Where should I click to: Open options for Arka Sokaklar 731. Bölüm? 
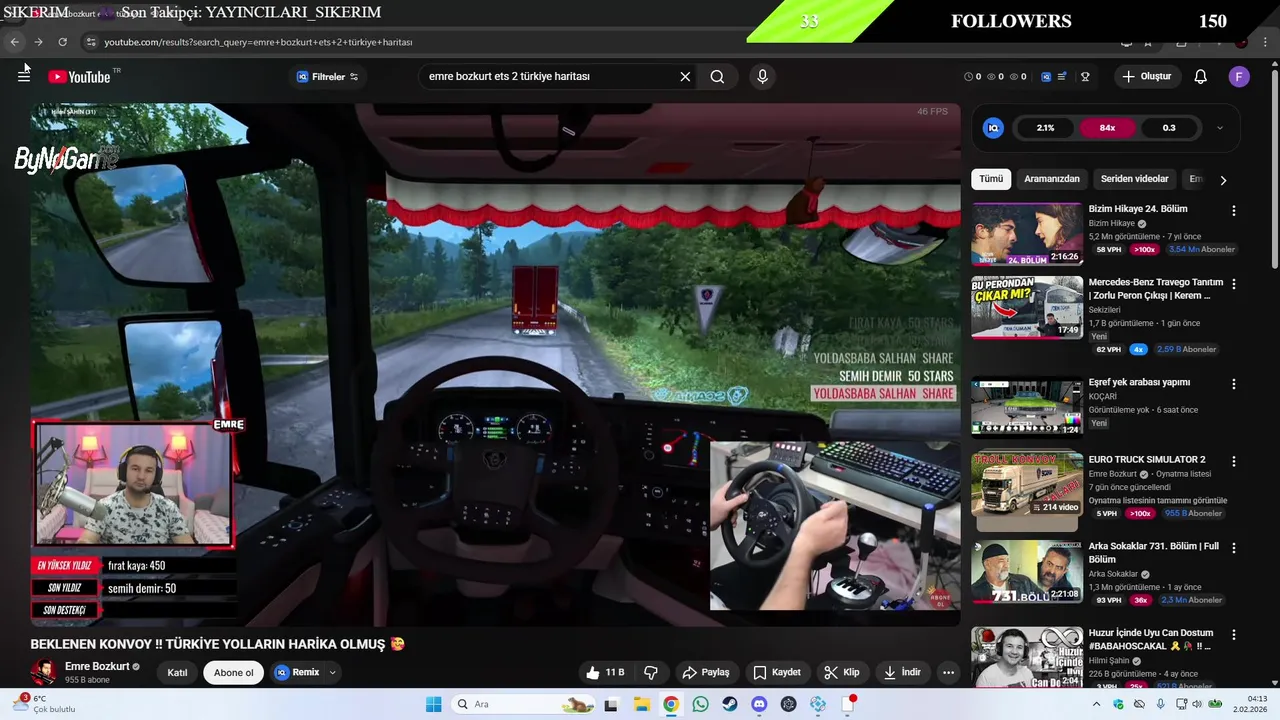coord(1233,548)
